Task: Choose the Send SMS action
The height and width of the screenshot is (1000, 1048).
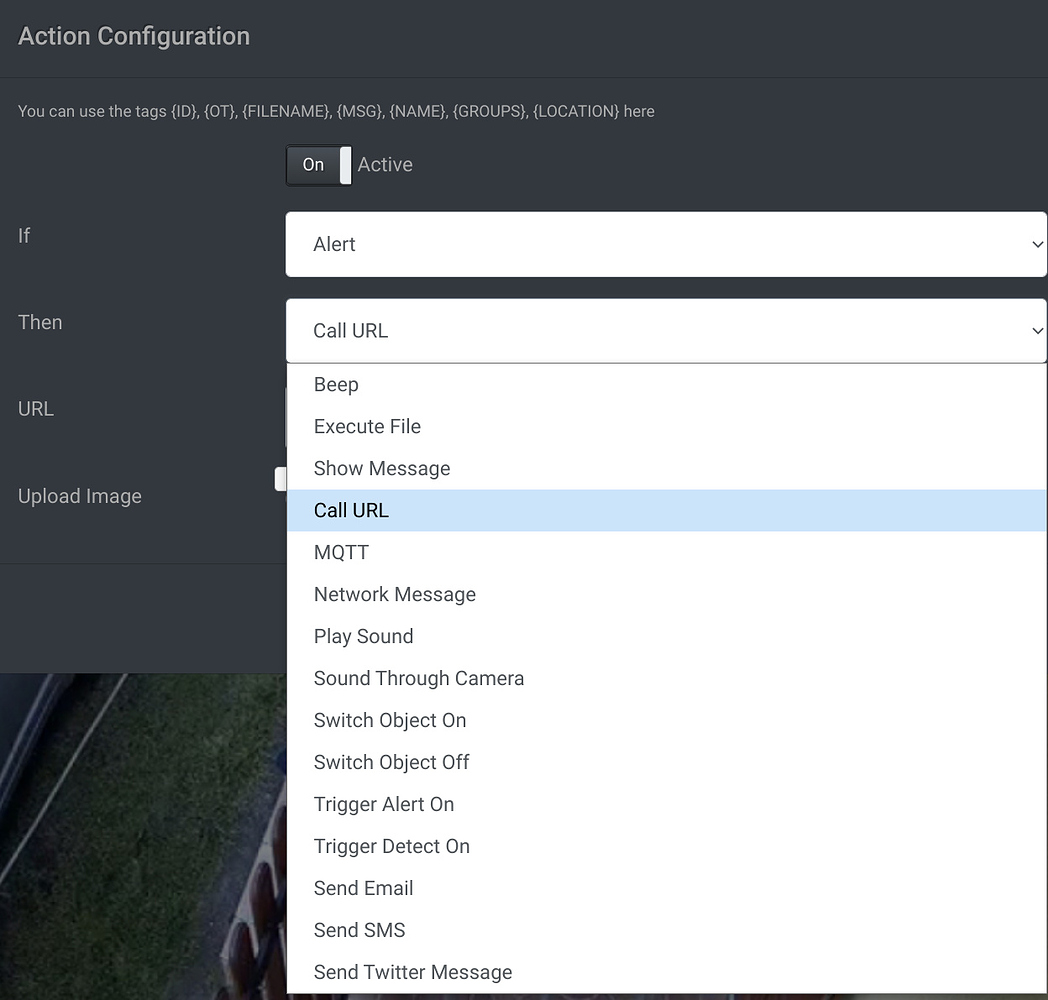Action: pyautogui.click(x=359, y=931)
